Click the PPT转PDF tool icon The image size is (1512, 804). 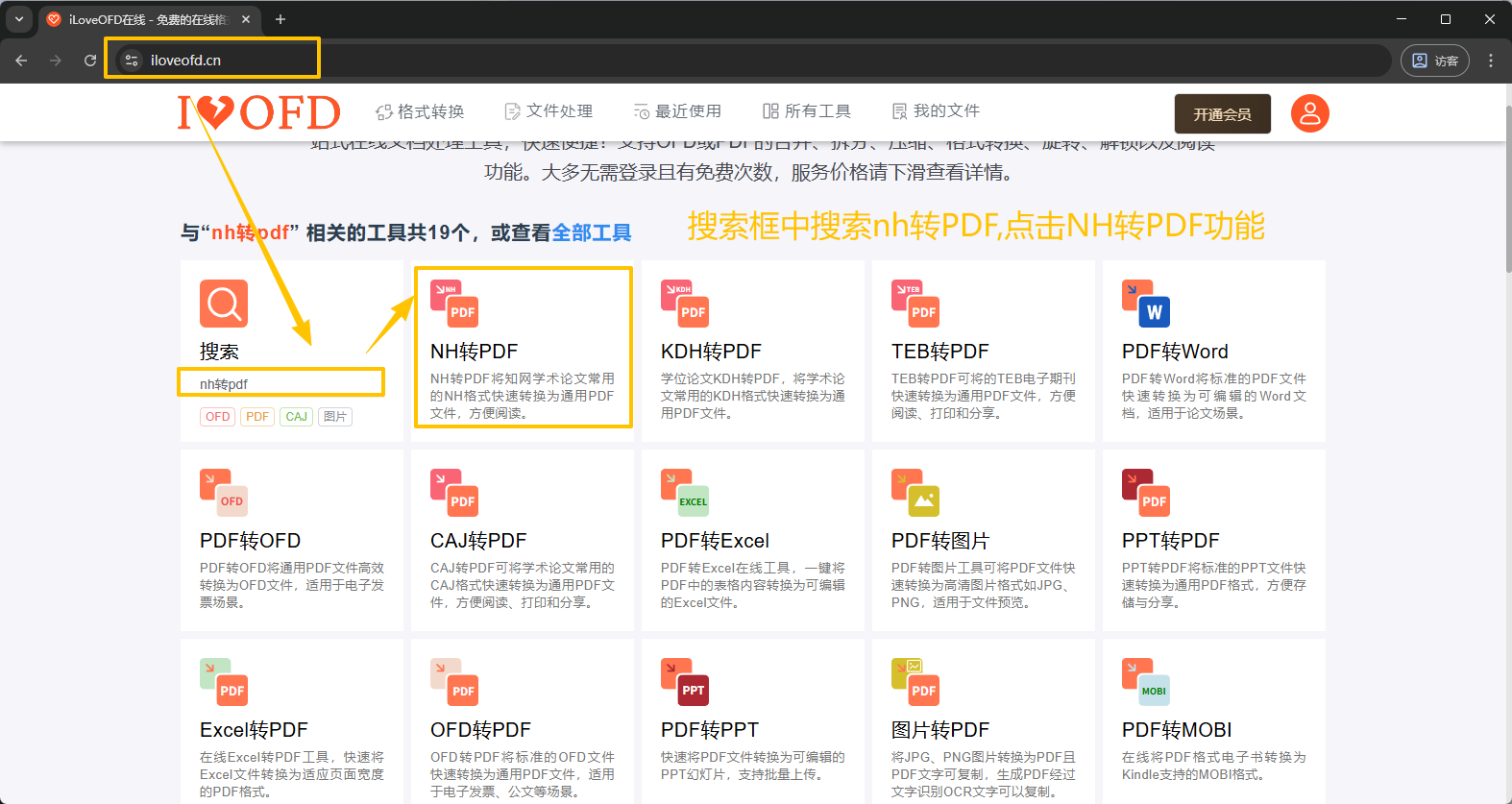coord(1146,493)
